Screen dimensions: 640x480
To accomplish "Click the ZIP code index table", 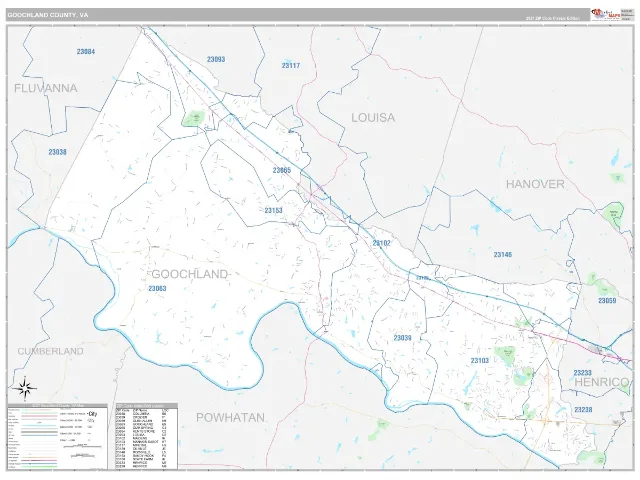I will coord(147,436).
